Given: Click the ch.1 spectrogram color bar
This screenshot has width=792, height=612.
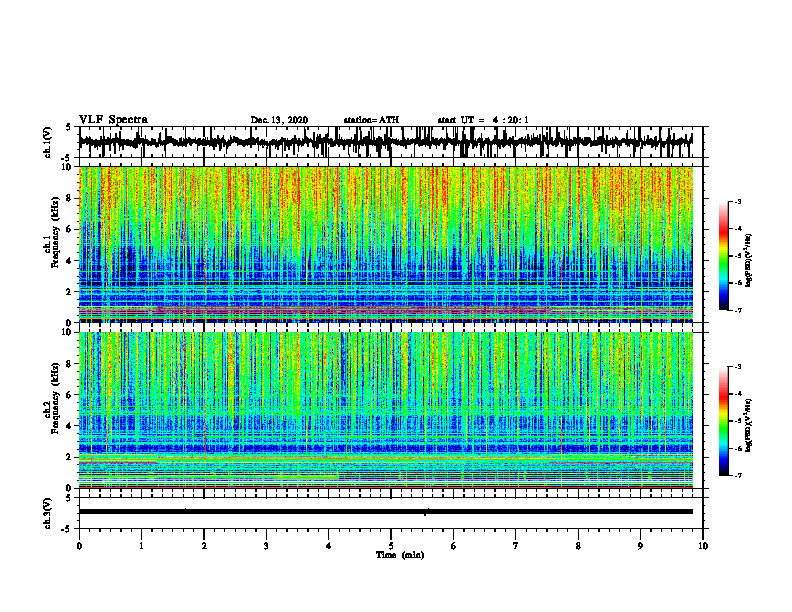Looking at the screenshot, I should 723,256.
